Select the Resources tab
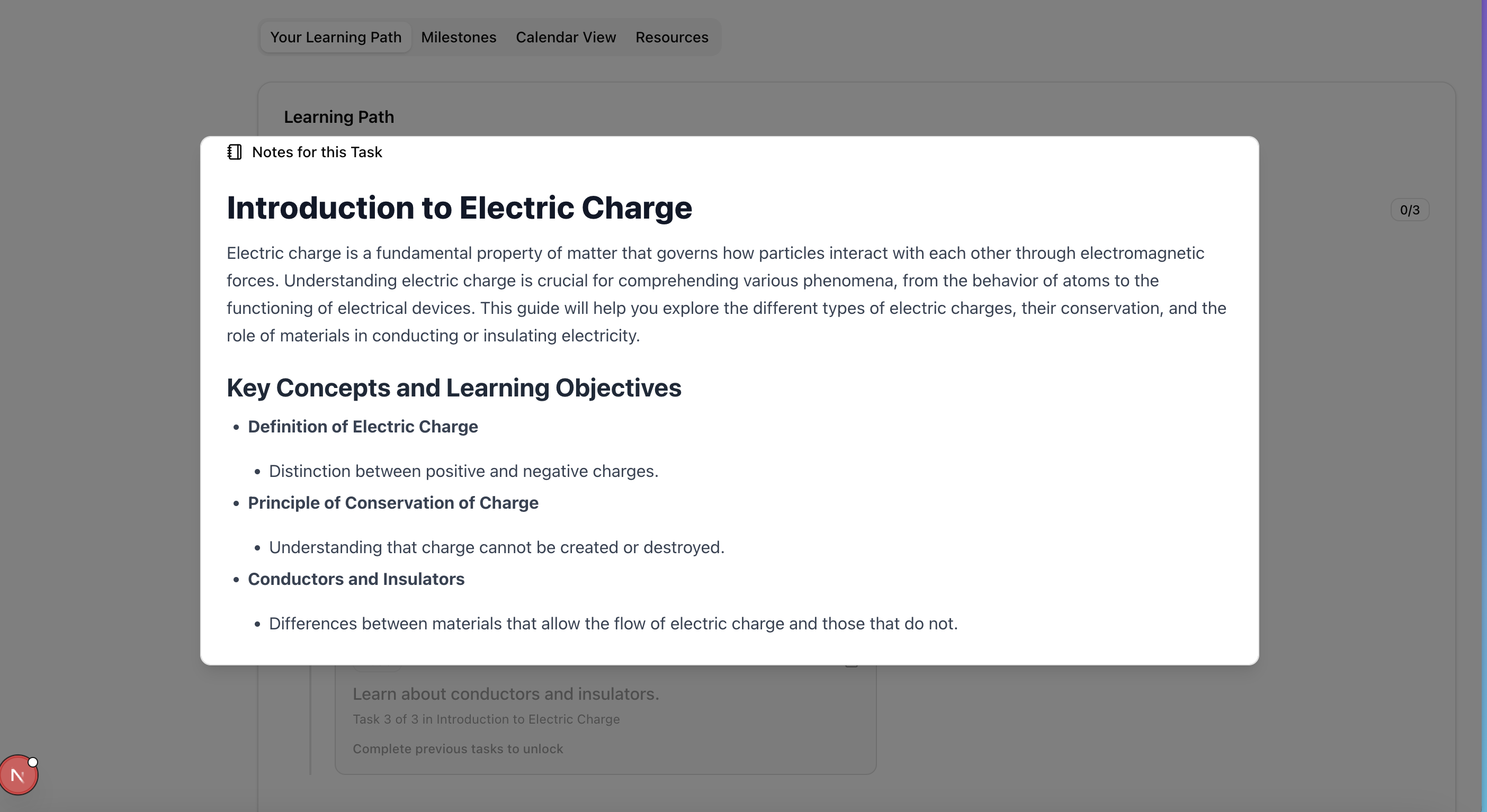1487x812 pixels. tap(671, 37)
